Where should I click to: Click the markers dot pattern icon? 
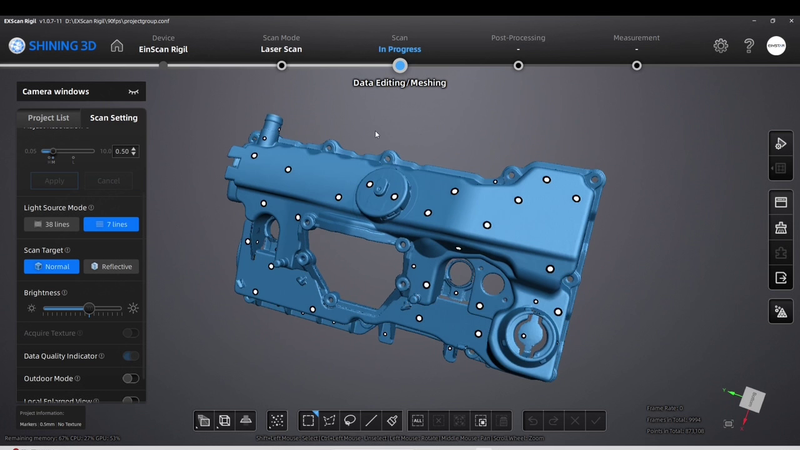(277, 421)
